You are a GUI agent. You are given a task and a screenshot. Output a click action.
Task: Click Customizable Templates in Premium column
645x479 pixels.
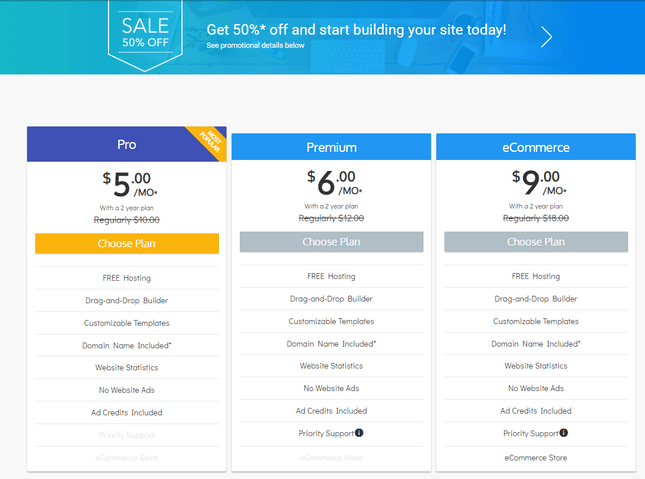click(x=332, y=321)
